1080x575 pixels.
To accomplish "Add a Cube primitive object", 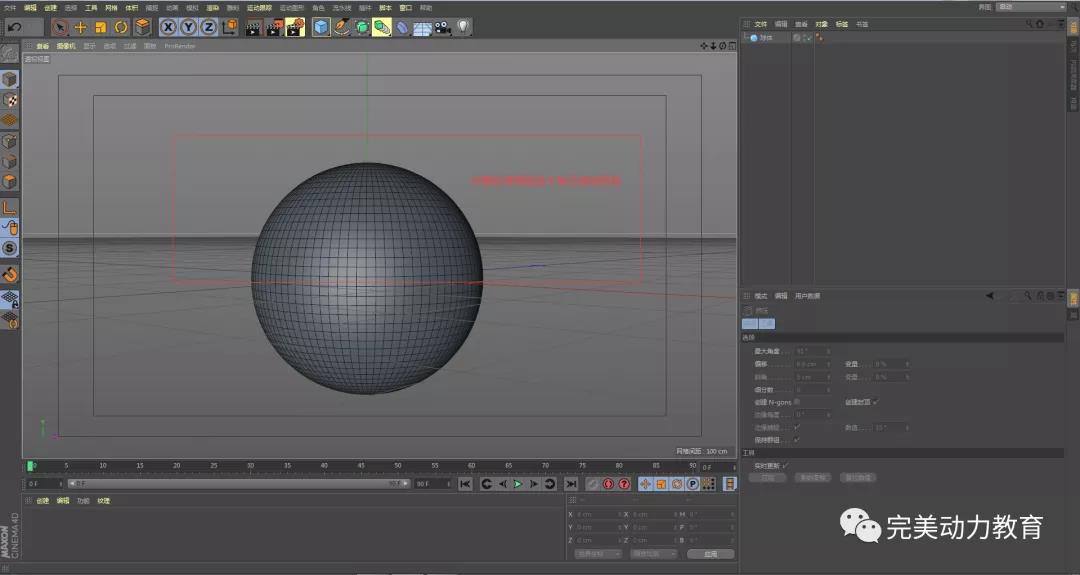I will tap(321, 27).
